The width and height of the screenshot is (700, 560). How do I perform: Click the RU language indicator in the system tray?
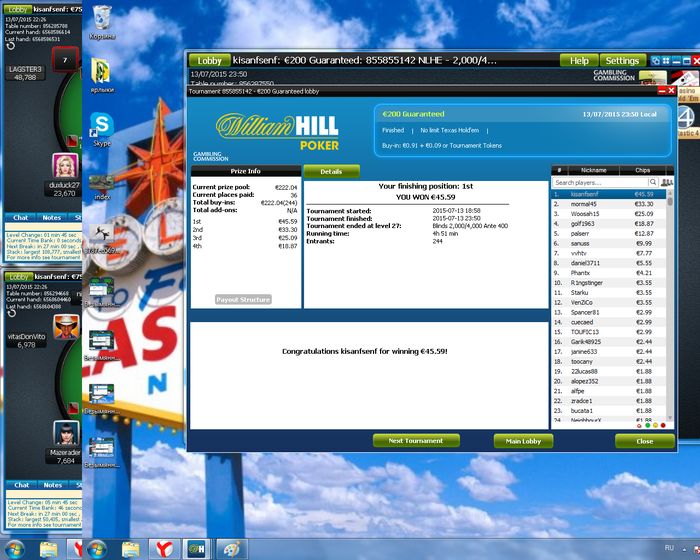pos(669,548)
